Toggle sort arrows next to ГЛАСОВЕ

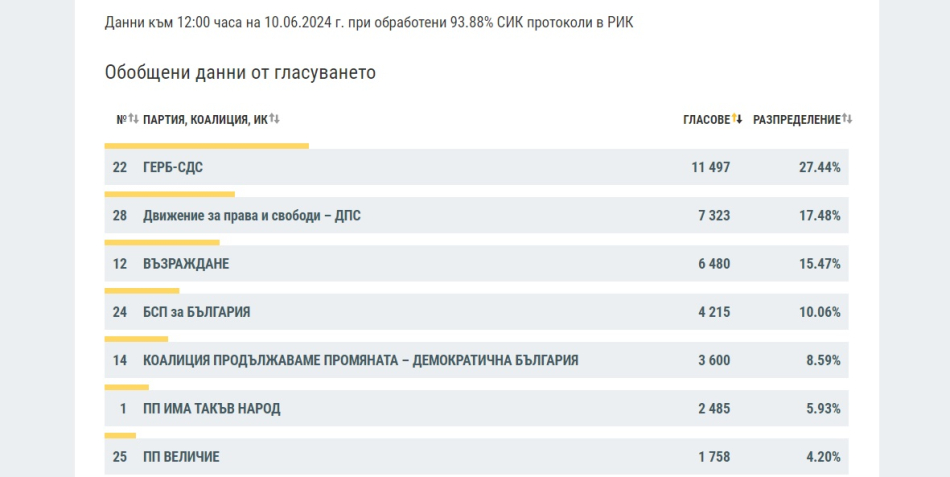coord(737,119)
